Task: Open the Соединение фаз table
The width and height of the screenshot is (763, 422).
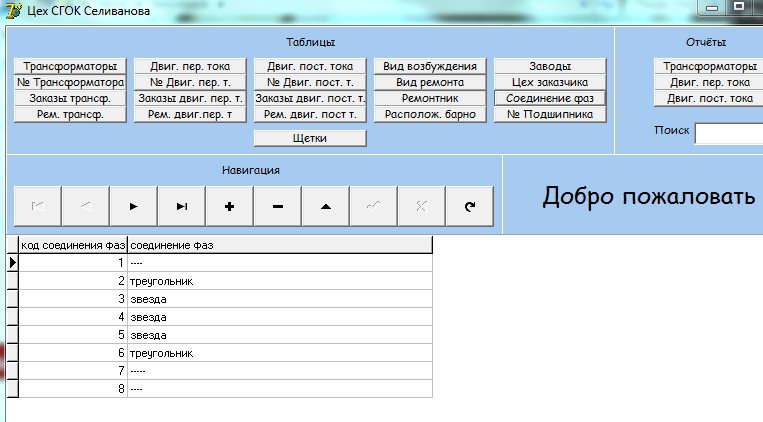Action: 550,98
